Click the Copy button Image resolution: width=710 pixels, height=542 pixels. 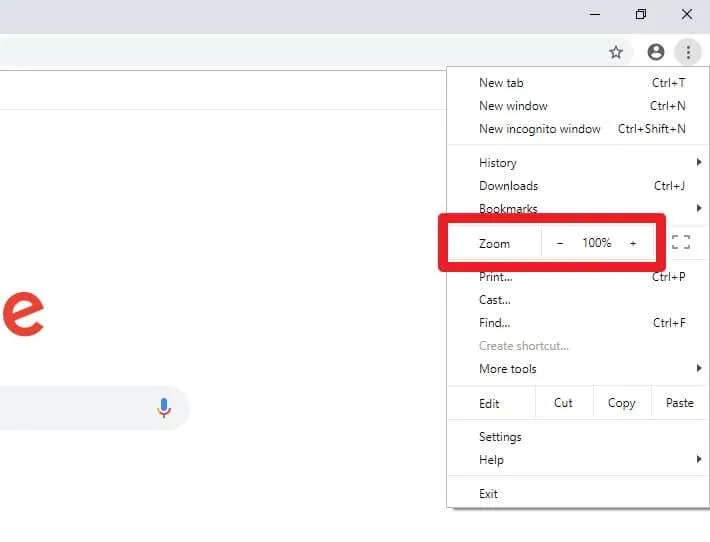click(x=622, y=403)
